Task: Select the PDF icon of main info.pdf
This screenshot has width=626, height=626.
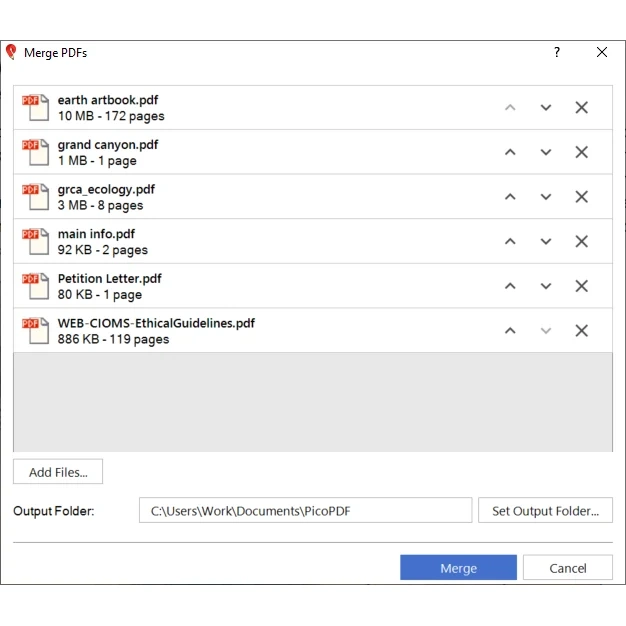Action: [x=35, y=241]
